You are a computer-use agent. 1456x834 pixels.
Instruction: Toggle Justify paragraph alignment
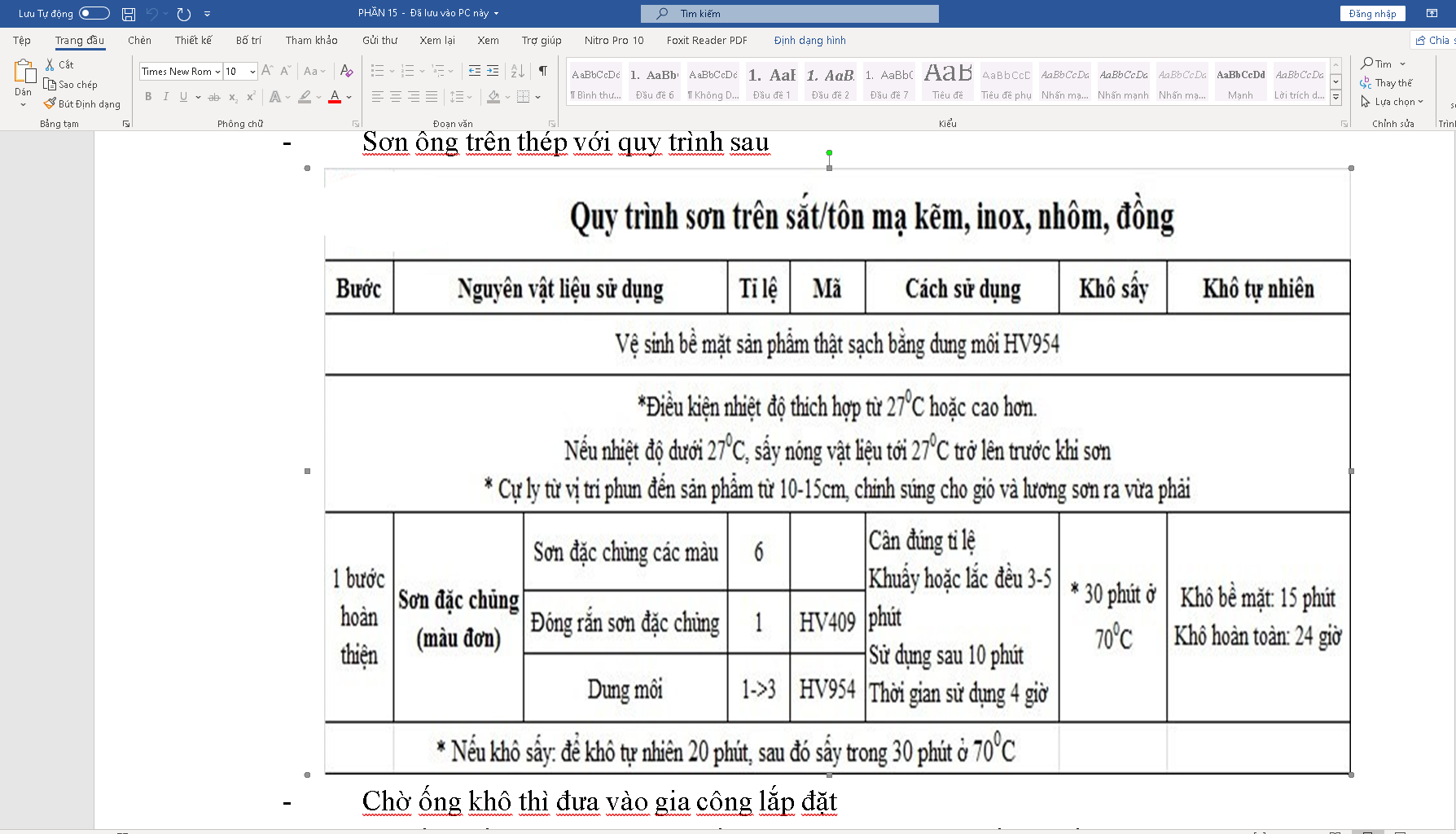click(432, 97)
